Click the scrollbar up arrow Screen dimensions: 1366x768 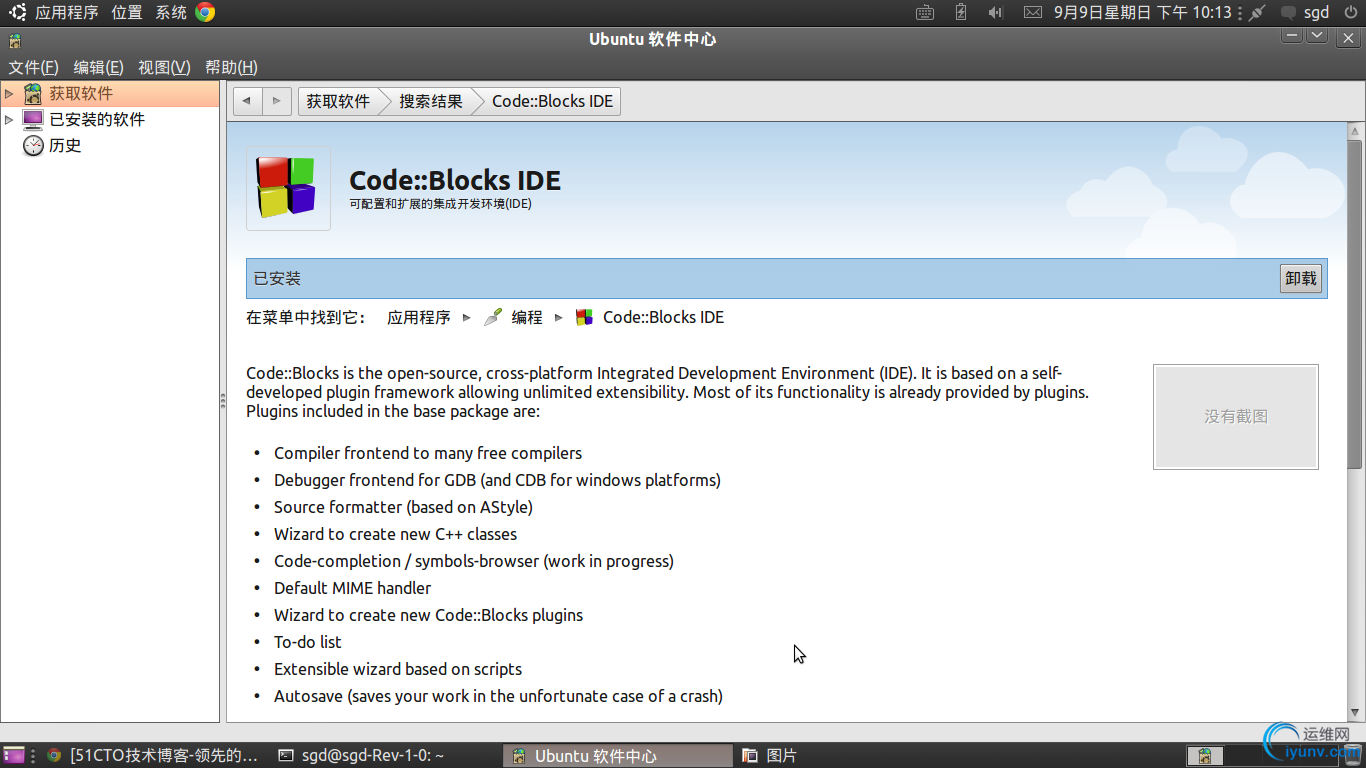pyautogui.click(x=1355, y=131)
